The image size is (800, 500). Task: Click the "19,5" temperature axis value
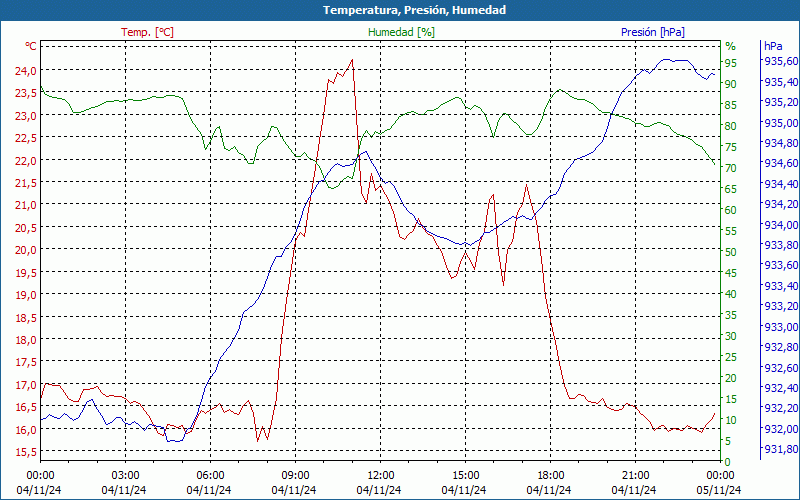click(x=26, y=272)
